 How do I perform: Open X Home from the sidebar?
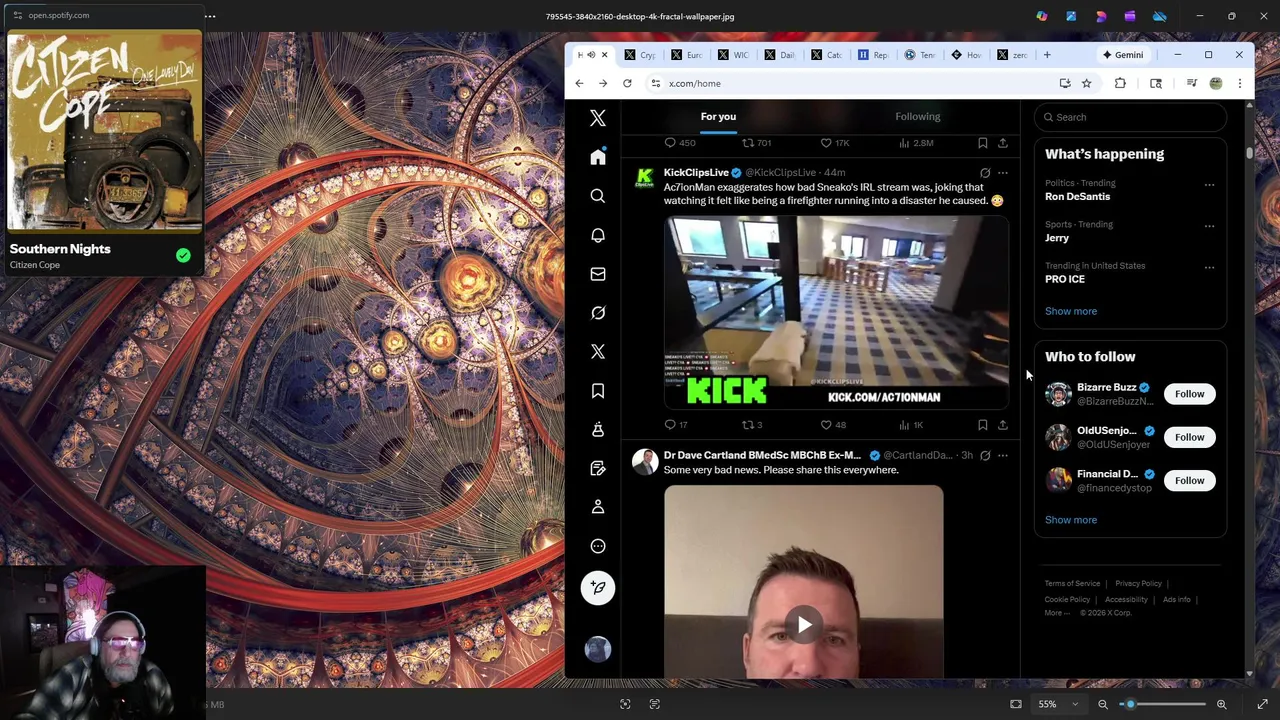pos(598,157)
